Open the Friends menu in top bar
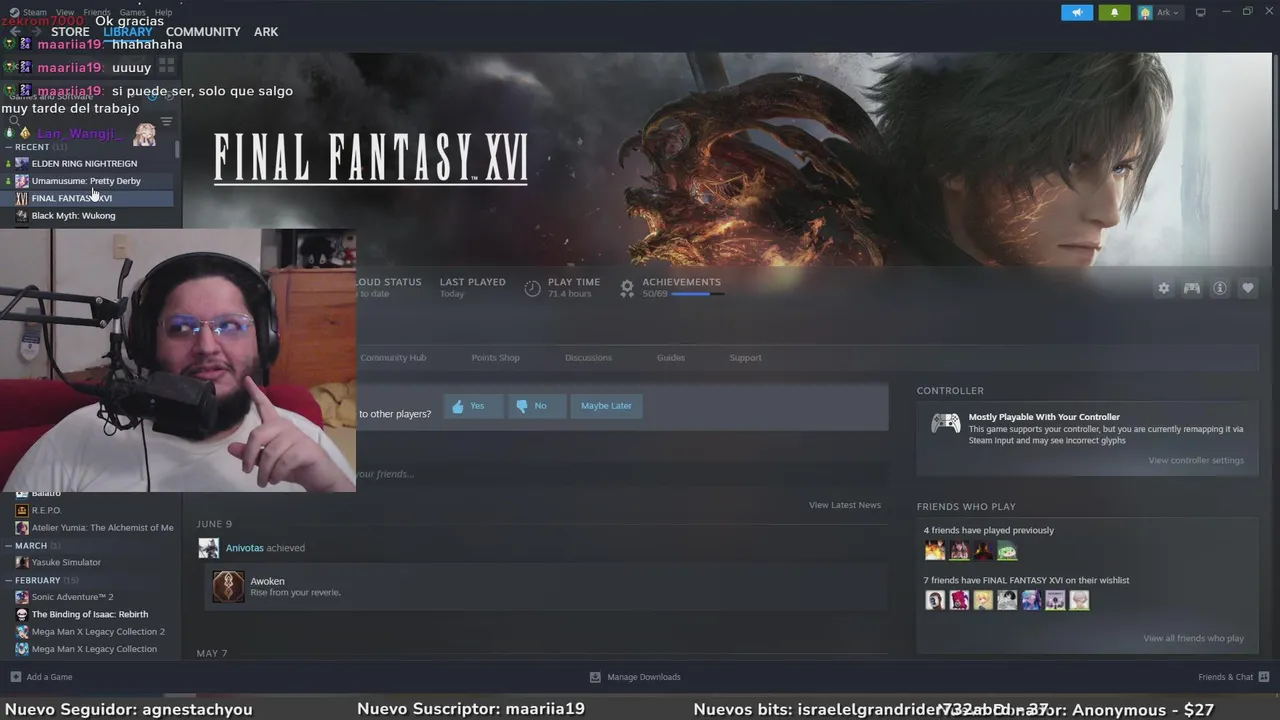This screenshot has width=1280, height=720. coord(97,12)
